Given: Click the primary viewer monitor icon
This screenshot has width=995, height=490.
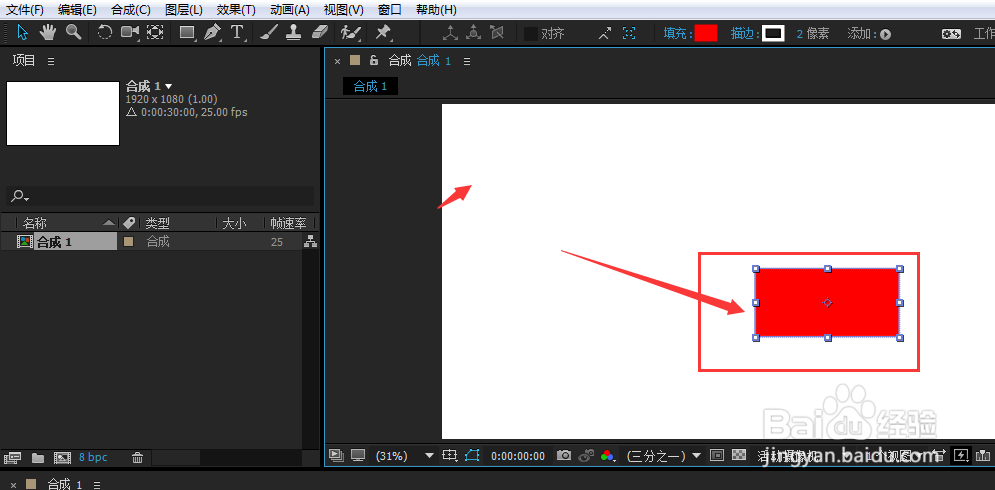Looking at the screenshot, I should click(x=359, y=455).
